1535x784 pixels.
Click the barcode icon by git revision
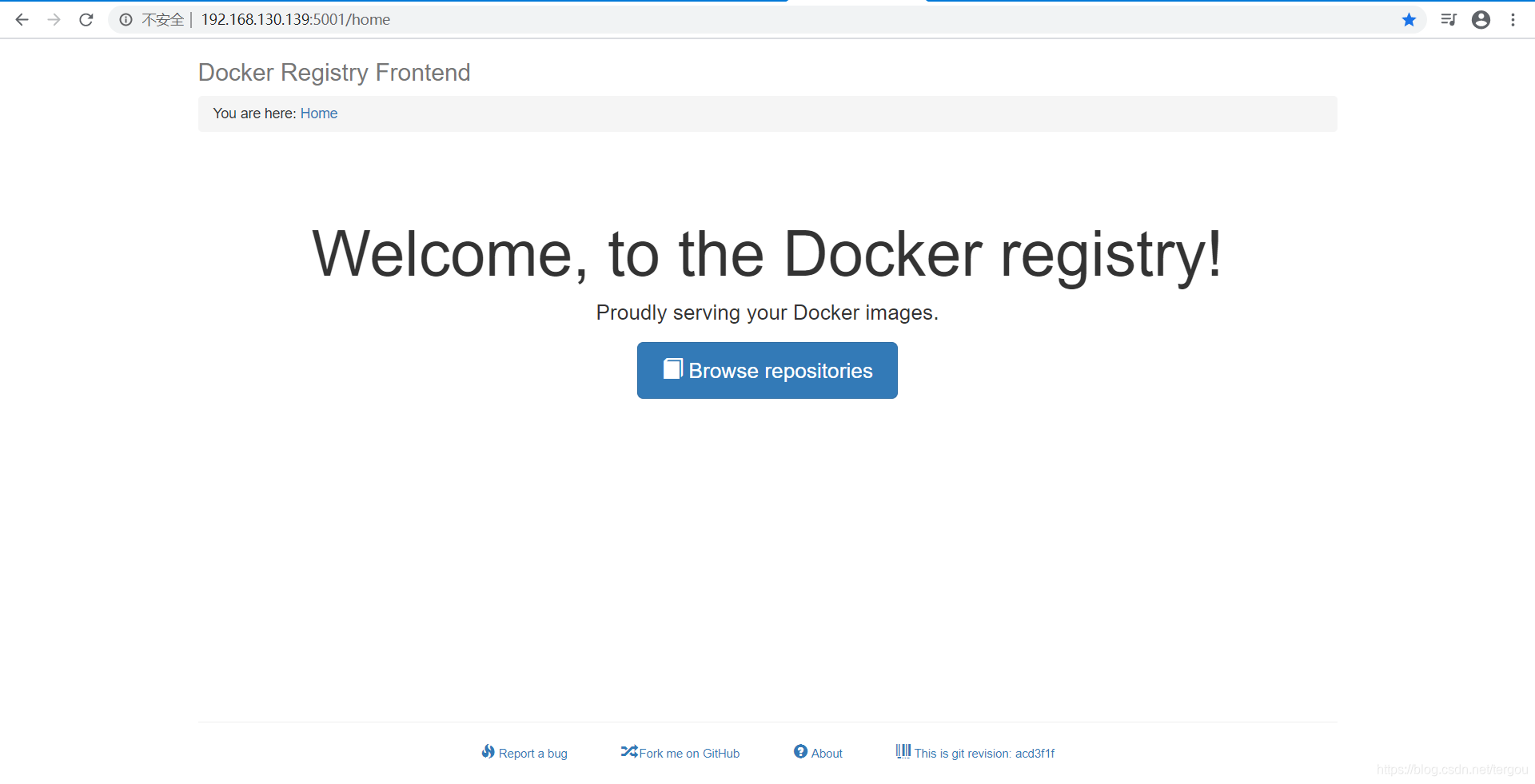tap(903, 751)
